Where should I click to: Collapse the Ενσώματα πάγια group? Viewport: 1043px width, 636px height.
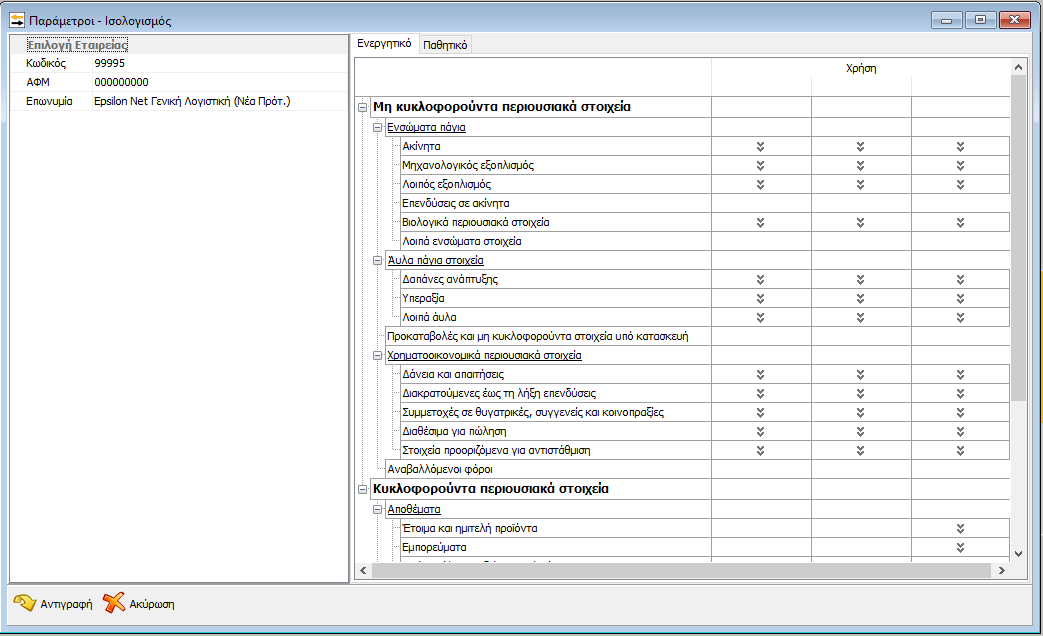click(377, 127)
